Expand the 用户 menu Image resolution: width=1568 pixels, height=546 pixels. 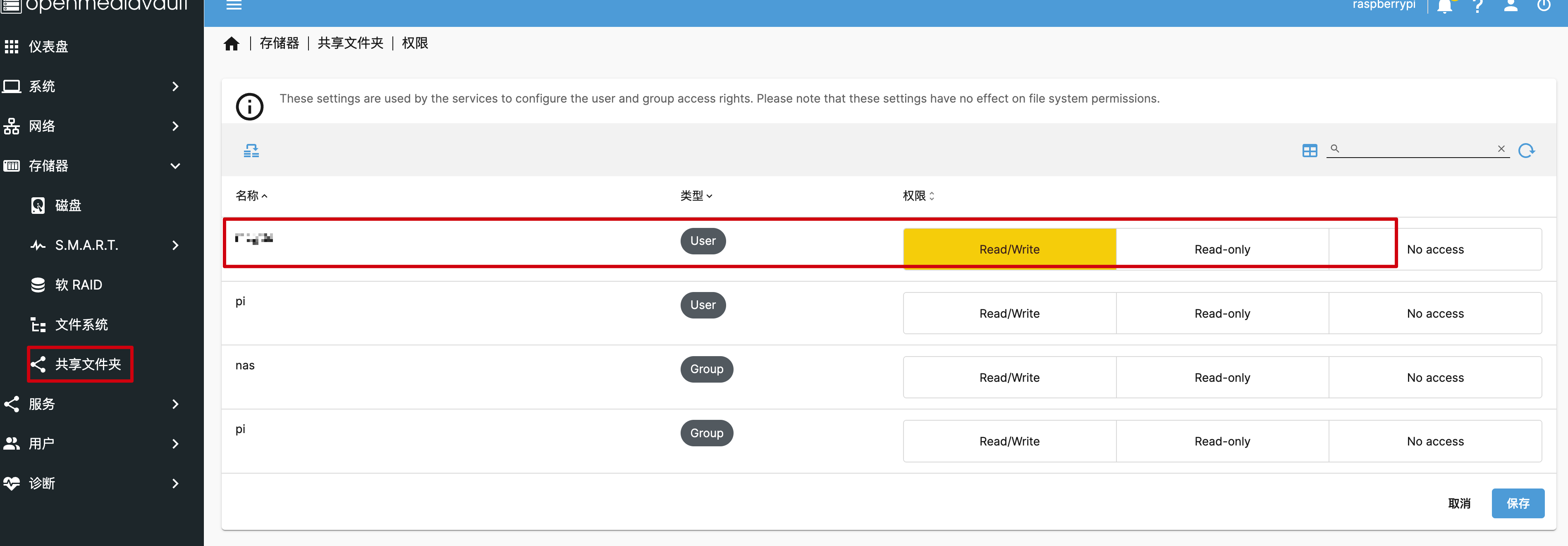102,444
